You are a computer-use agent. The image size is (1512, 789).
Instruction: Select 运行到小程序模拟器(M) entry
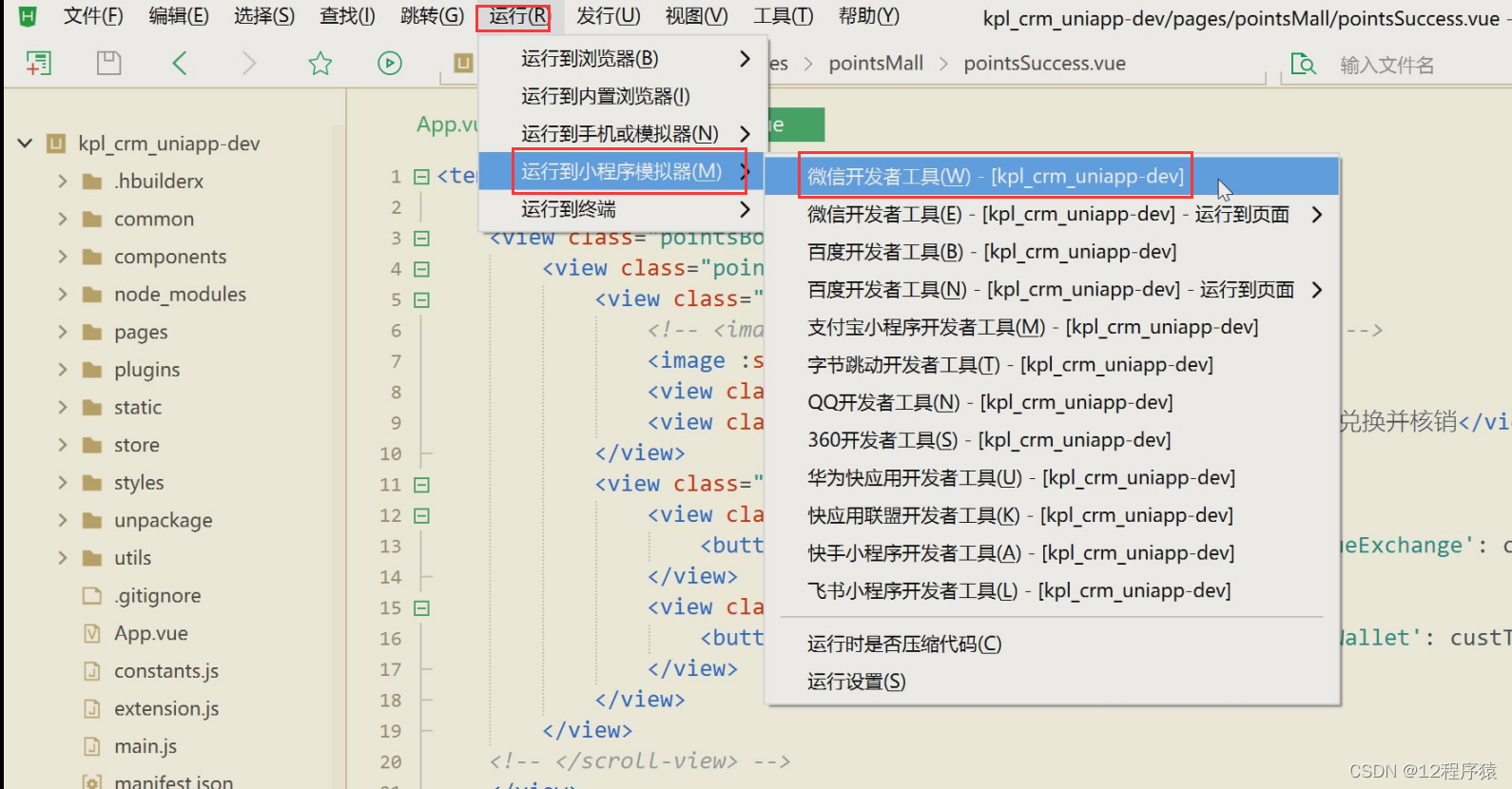tap(623, 171)
